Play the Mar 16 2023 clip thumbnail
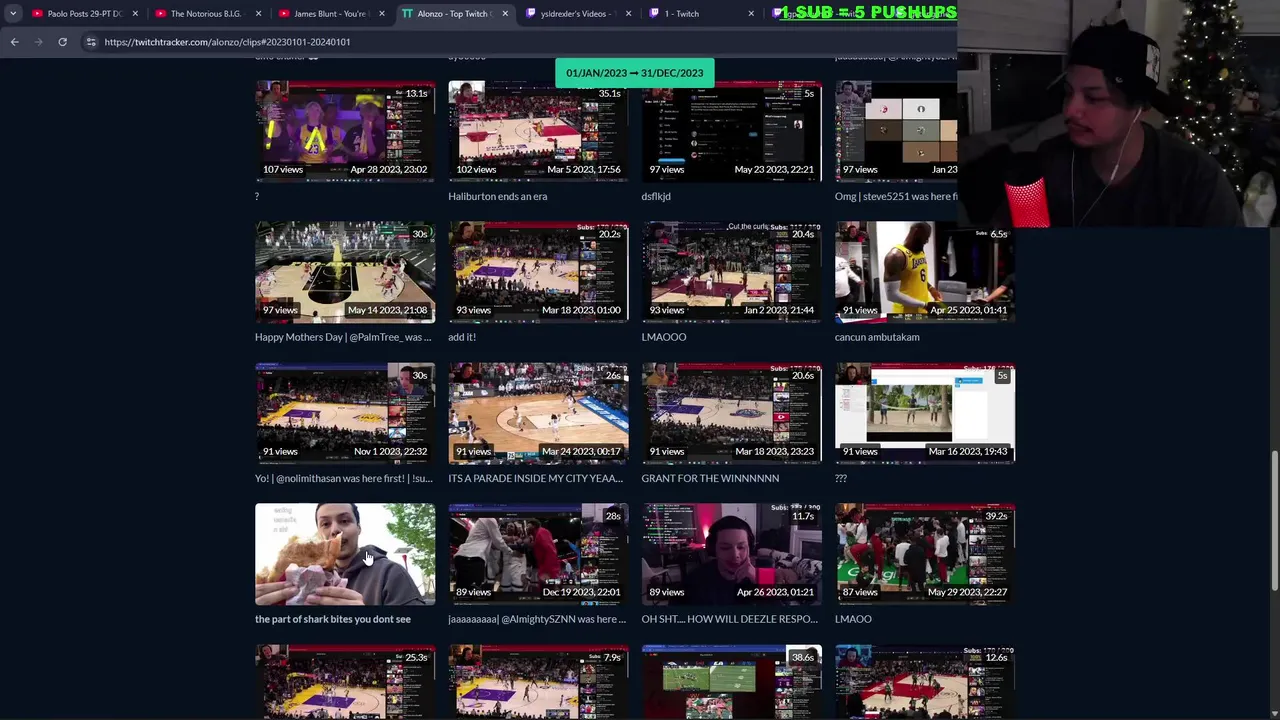Viewport: 1280px width, 720px height. (x=925, y=413)
